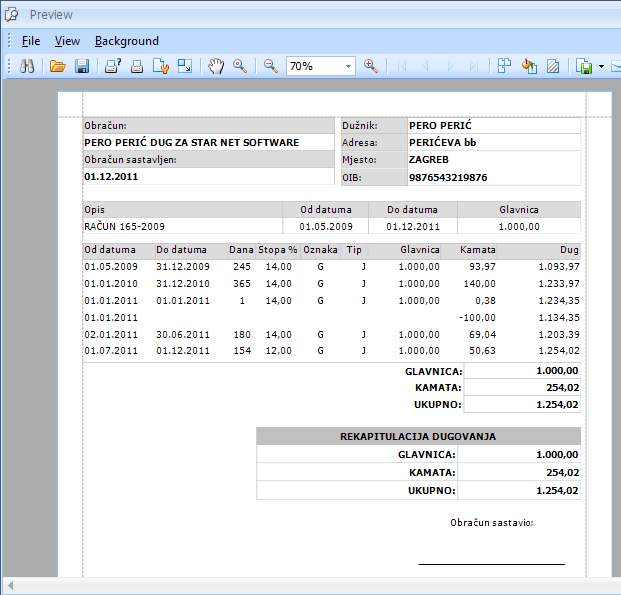The image size is (621, 595).
Task: Open a file with the folder icon
Action: click(x=57, y=66)
